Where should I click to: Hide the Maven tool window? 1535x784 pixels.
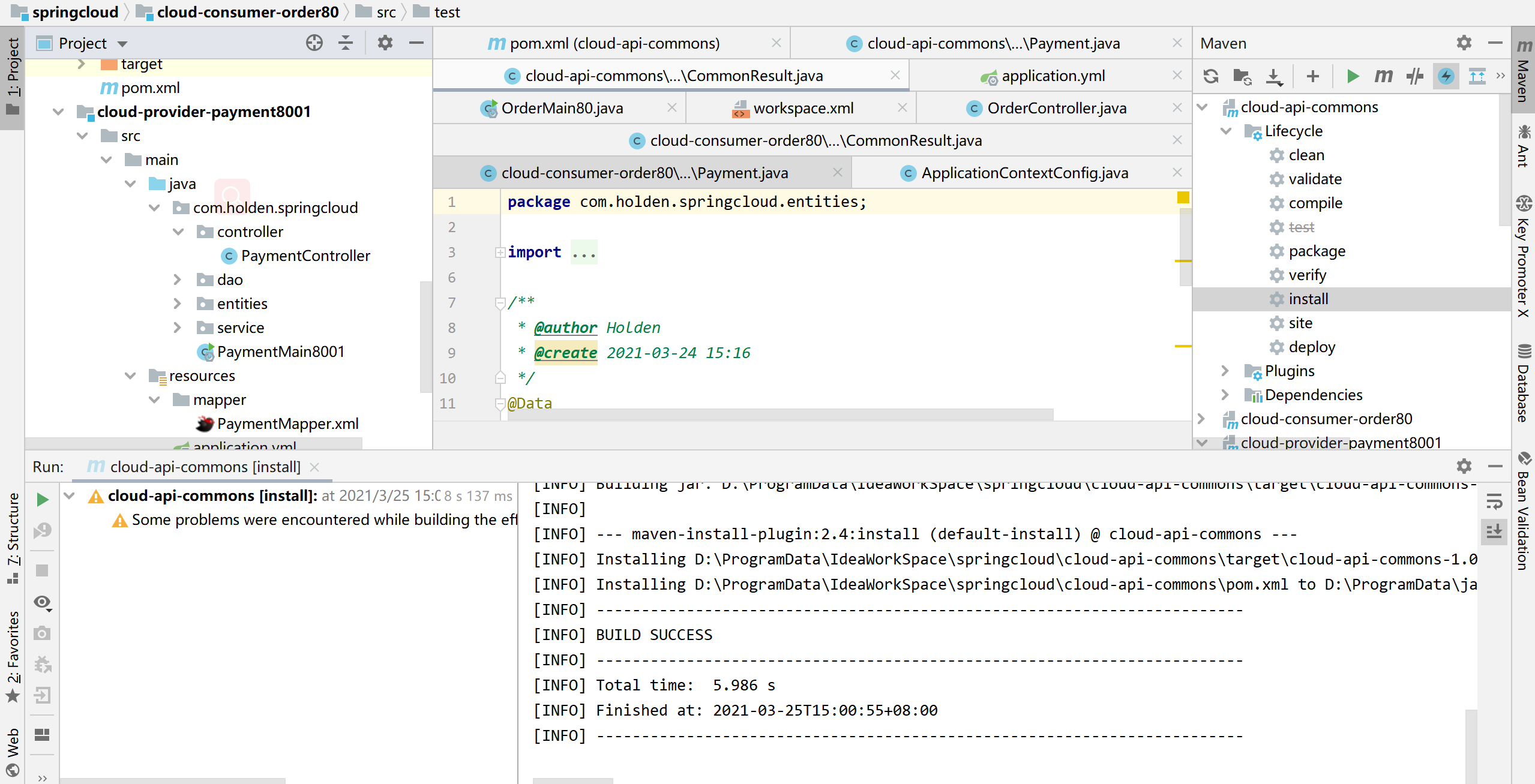point(1495,43)
